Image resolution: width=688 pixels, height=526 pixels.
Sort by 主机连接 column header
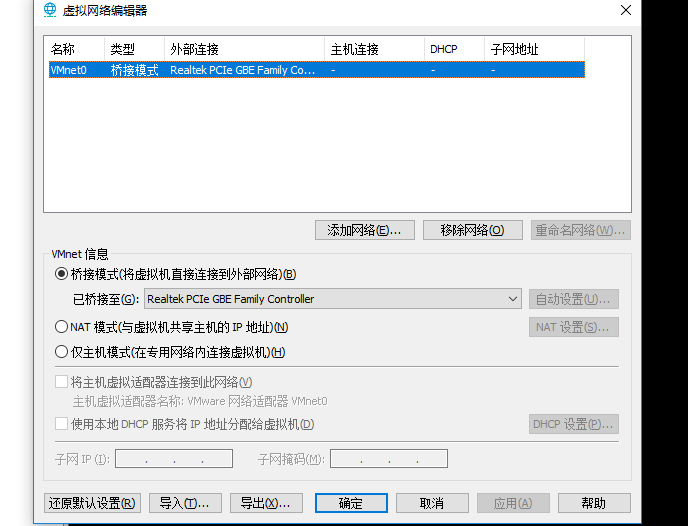coord(374,49)
